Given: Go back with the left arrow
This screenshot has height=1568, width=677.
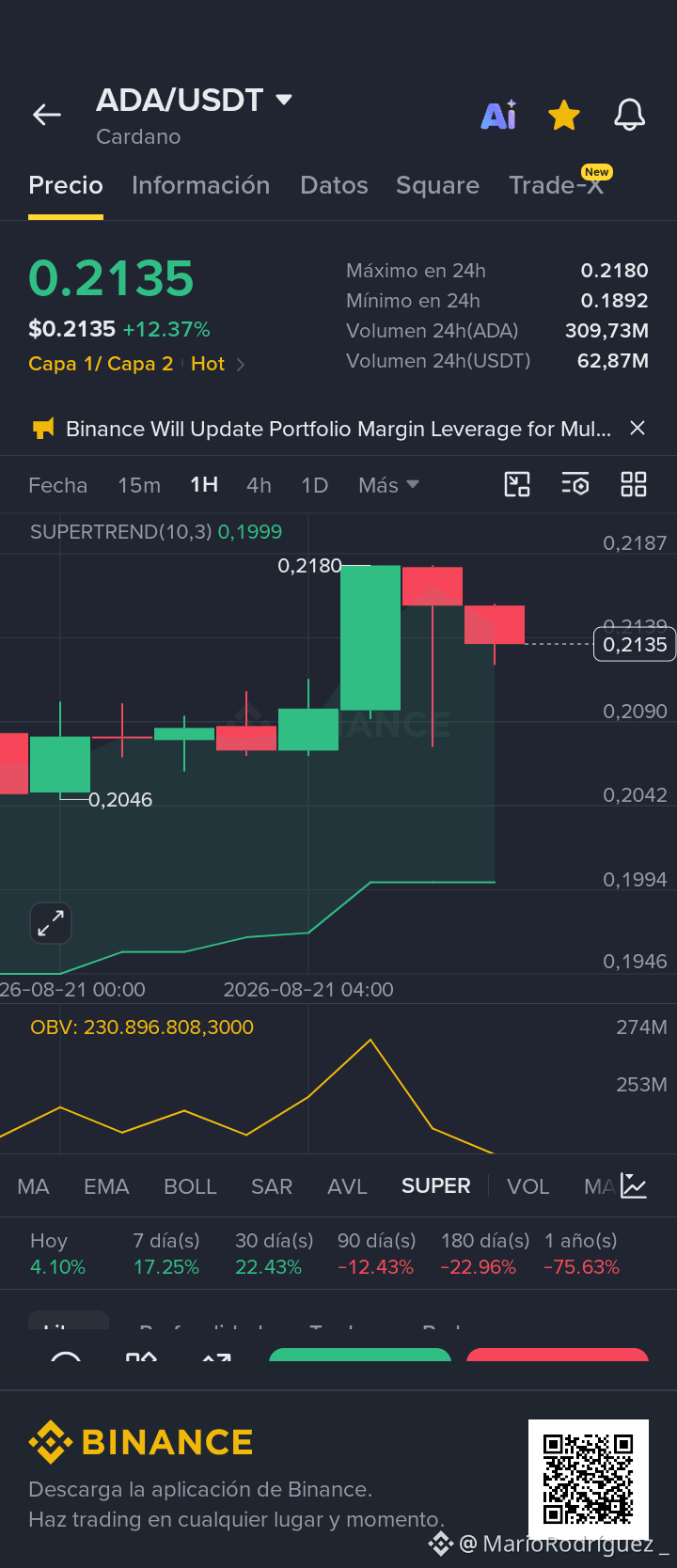Looking at the screenshot, I should coord(46,115).
